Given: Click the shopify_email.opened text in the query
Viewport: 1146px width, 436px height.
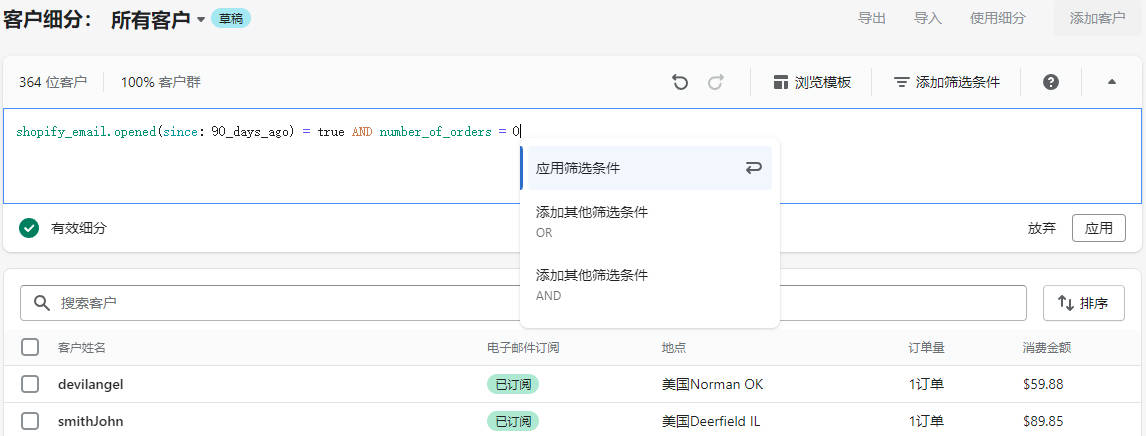Looking at the screenshot, I should tap(85, 132).
